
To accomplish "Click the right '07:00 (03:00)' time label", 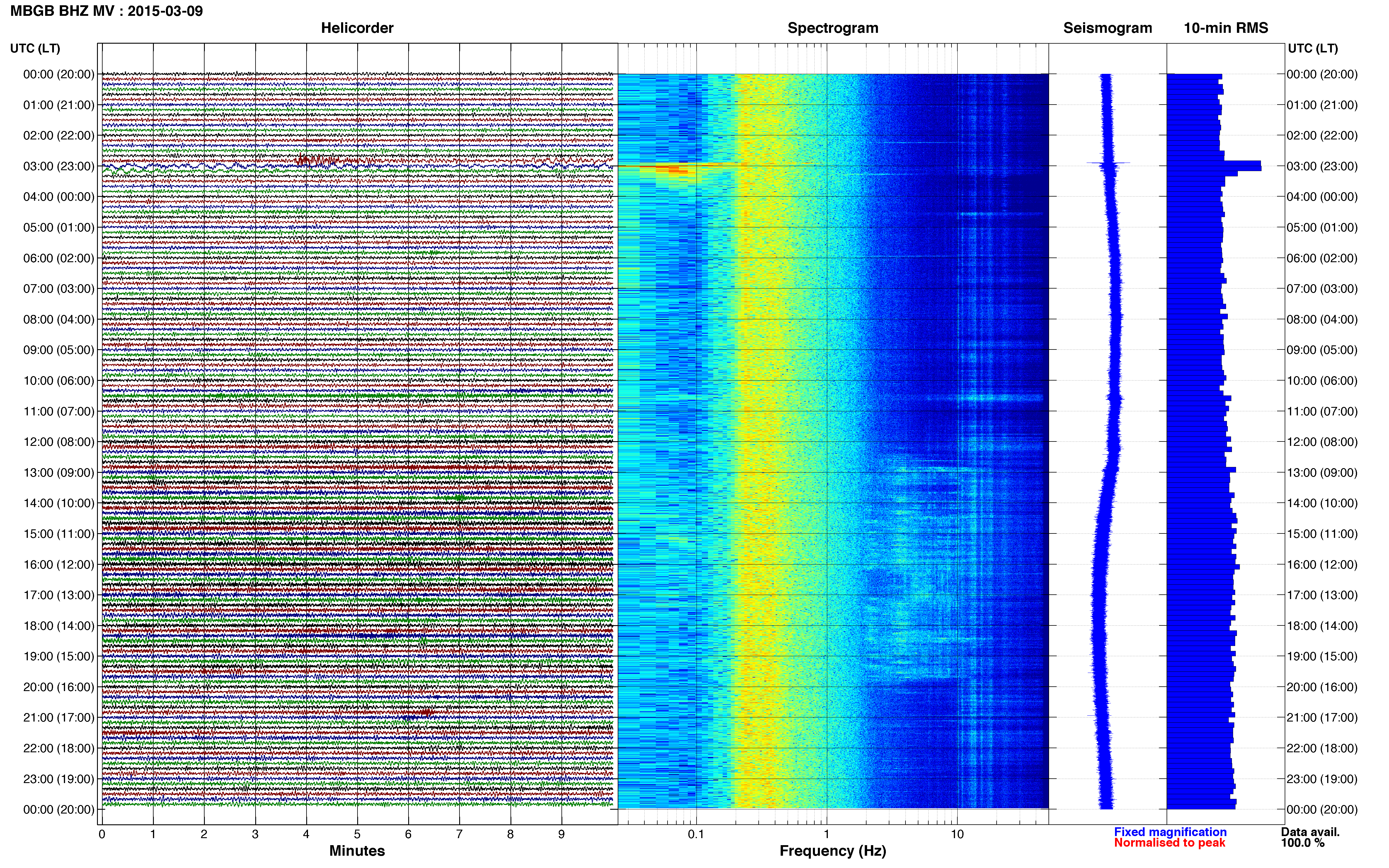I will [1322, 289].
